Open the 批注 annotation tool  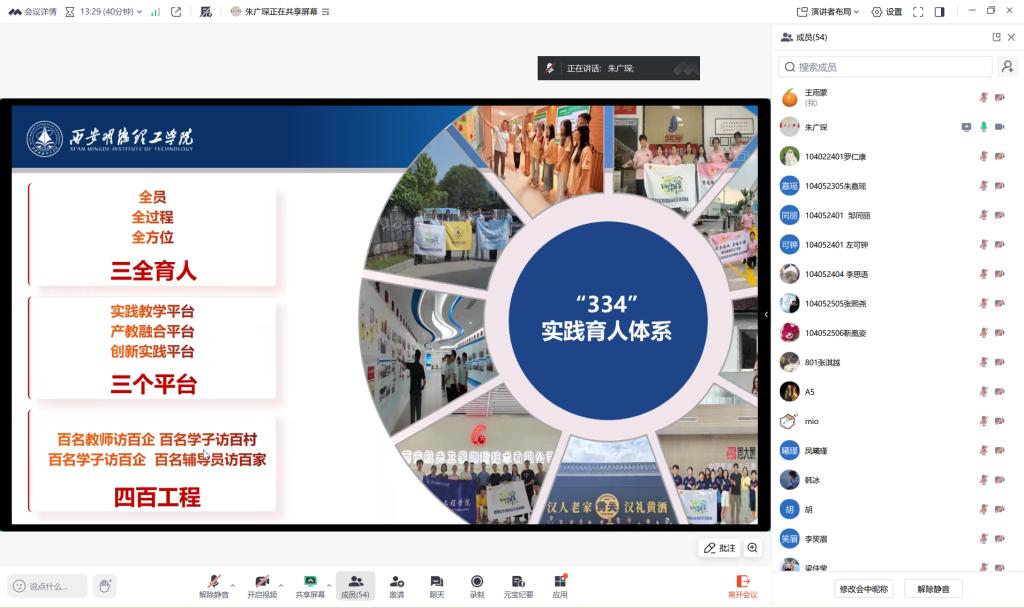719,548
